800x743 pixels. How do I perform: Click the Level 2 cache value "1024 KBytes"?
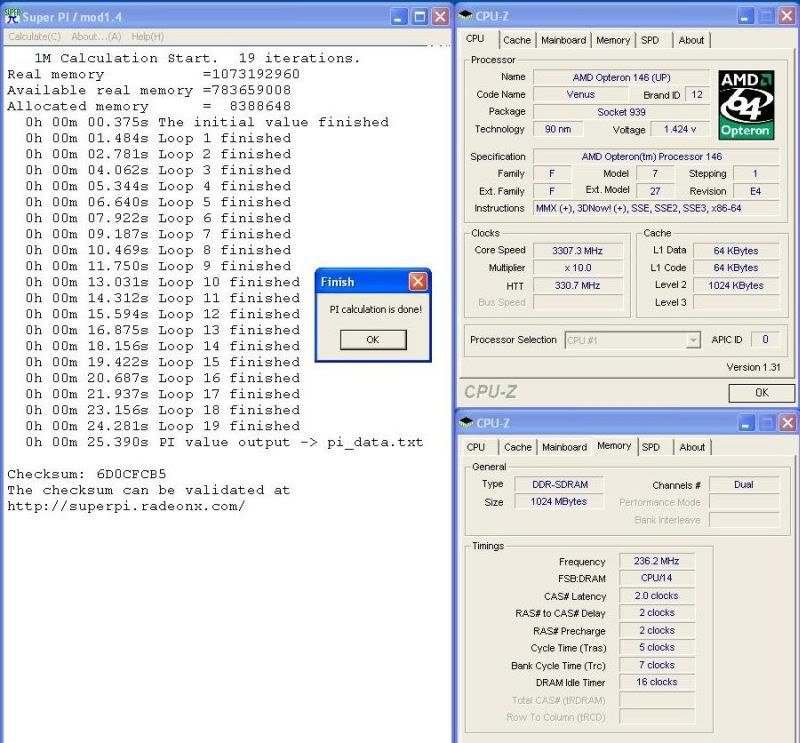pyautogui.click(x=736, y=285)
